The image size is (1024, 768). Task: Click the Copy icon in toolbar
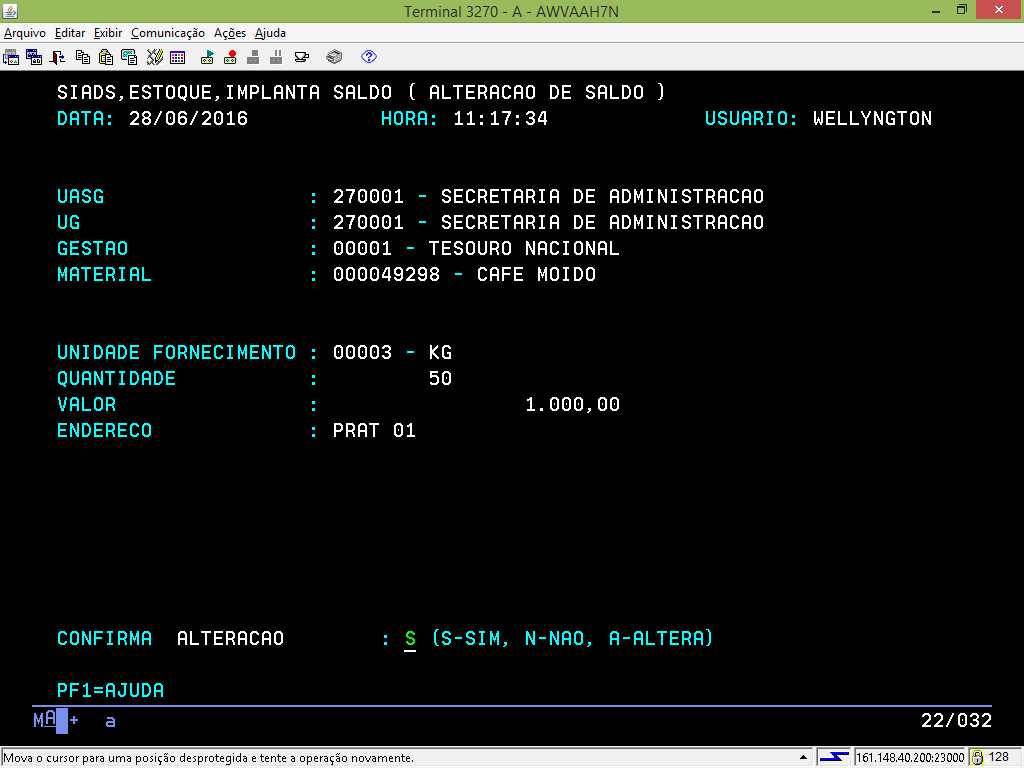coord(83,57)
